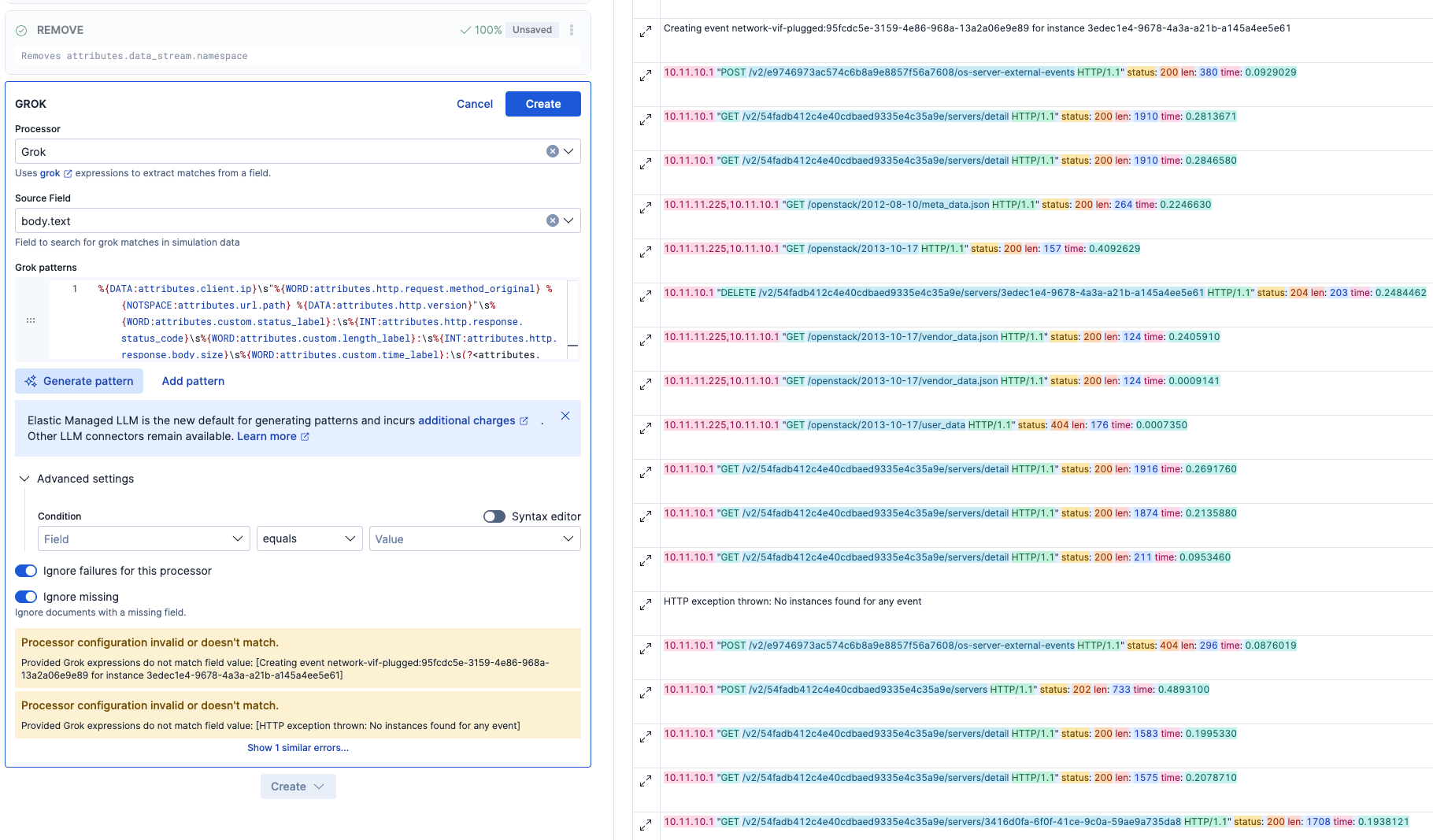The width and height of the screenshot is (1433, 840).
Task: Open the 'additional charges' link
Action: tap(473, 420)
